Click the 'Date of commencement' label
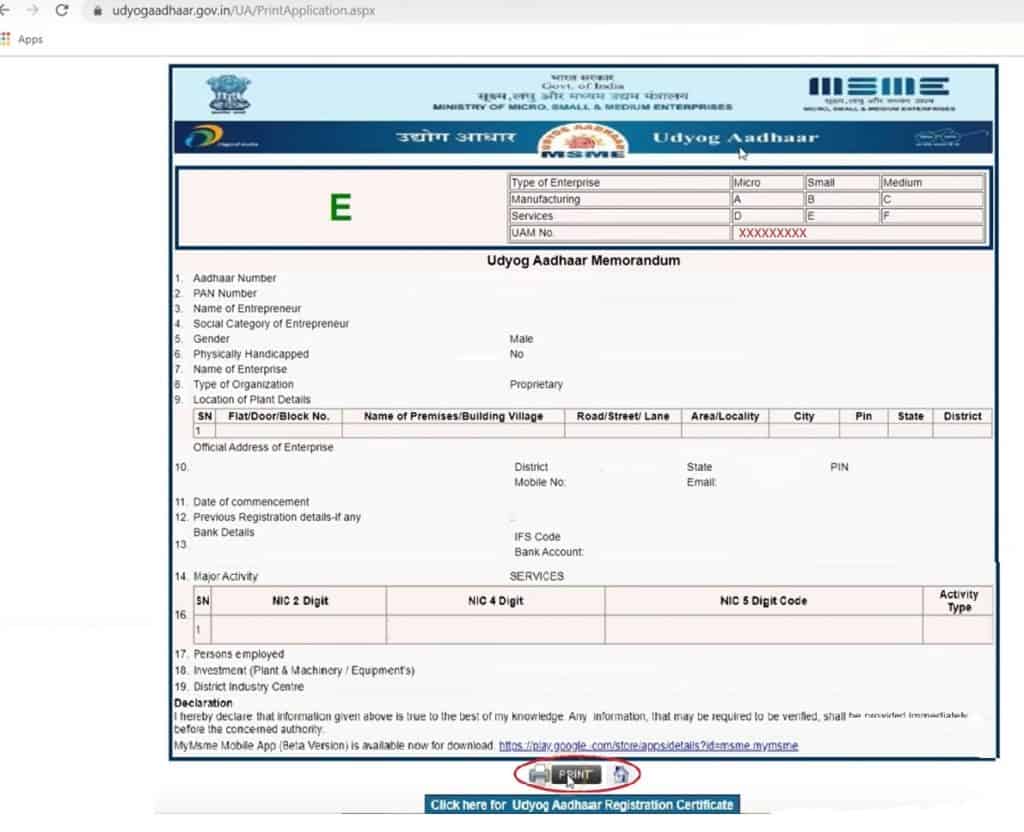This screenshot has height=832, width=1024. (251, 502)
